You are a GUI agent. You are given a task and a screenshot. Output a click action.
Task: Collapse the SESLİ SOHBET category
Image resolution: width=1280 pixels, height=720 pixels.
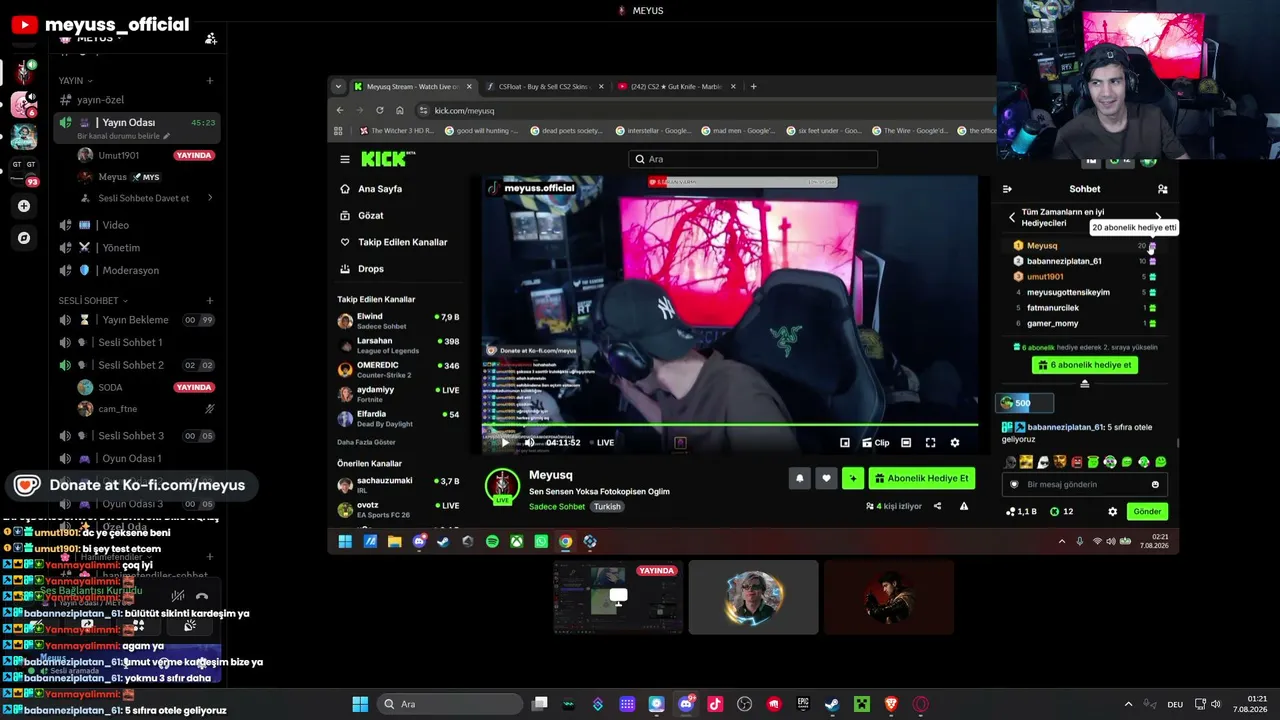coord(93,301)
